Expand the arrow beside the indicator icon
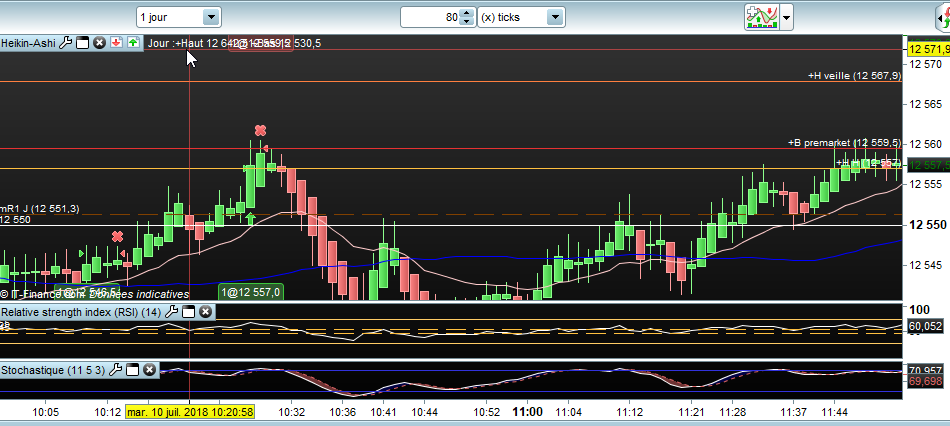The image size is (950, 426). point(786,18)
